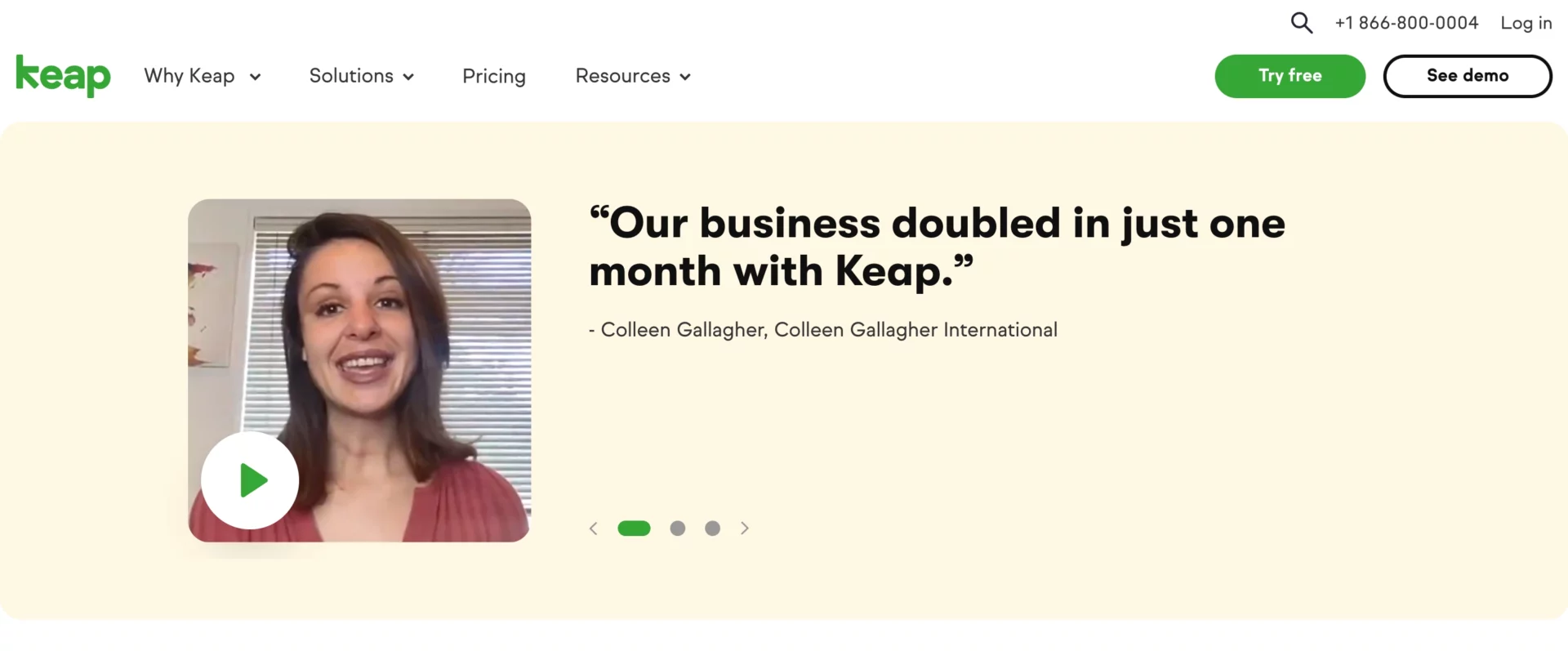Select the first carousel indicator

click(634, 528)
